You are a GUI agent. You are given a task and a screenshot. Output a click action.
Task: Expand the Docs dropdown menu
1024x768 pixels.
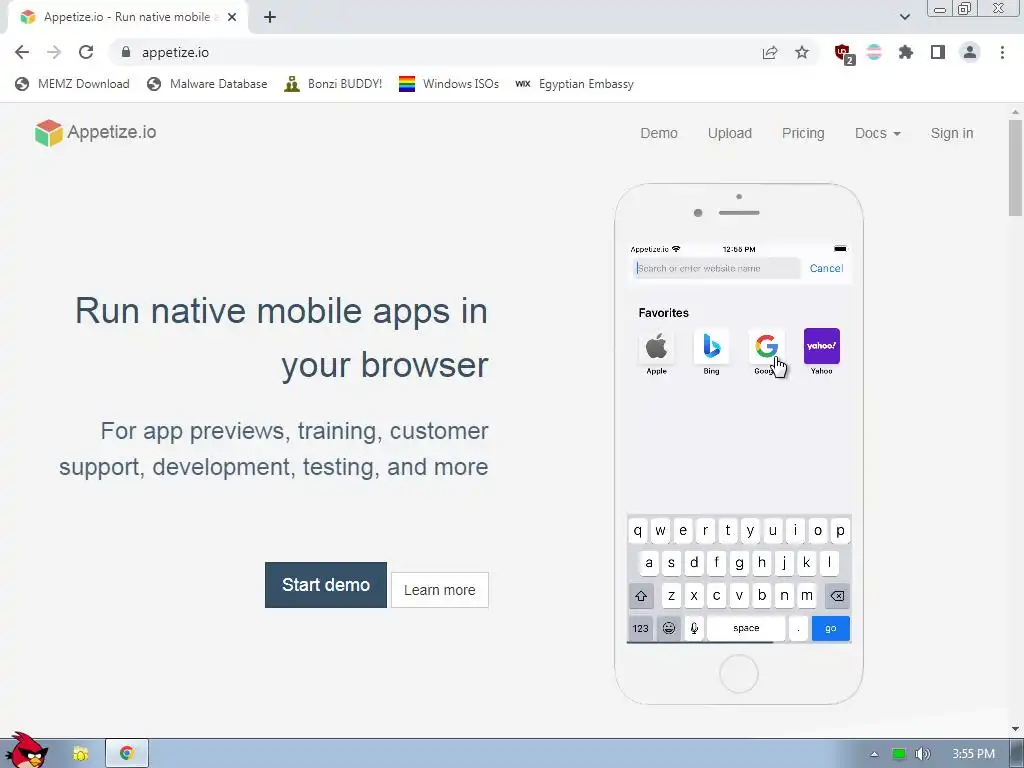877,133
